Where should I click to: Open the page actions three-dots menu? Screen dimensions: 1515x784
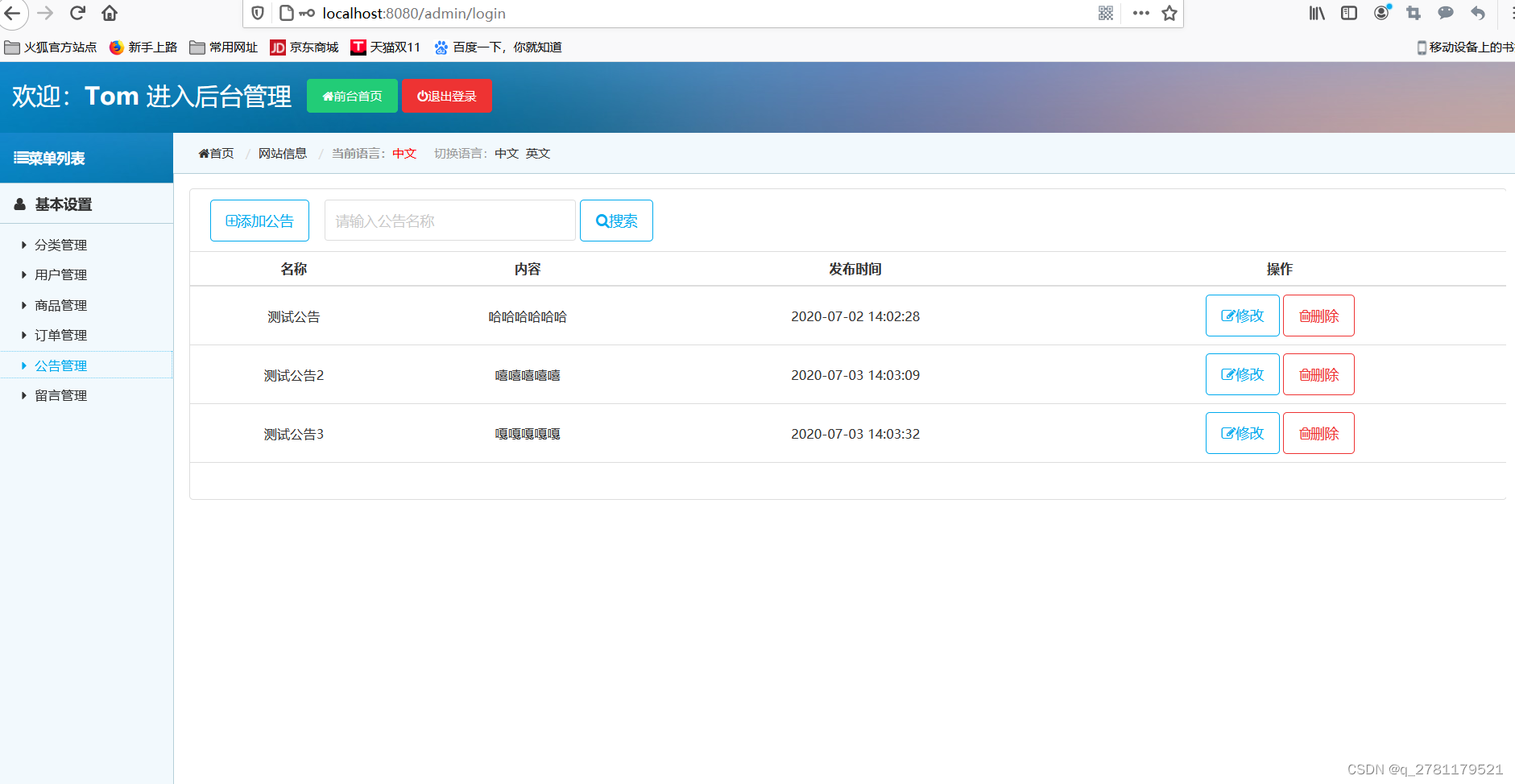[1140, 13]
